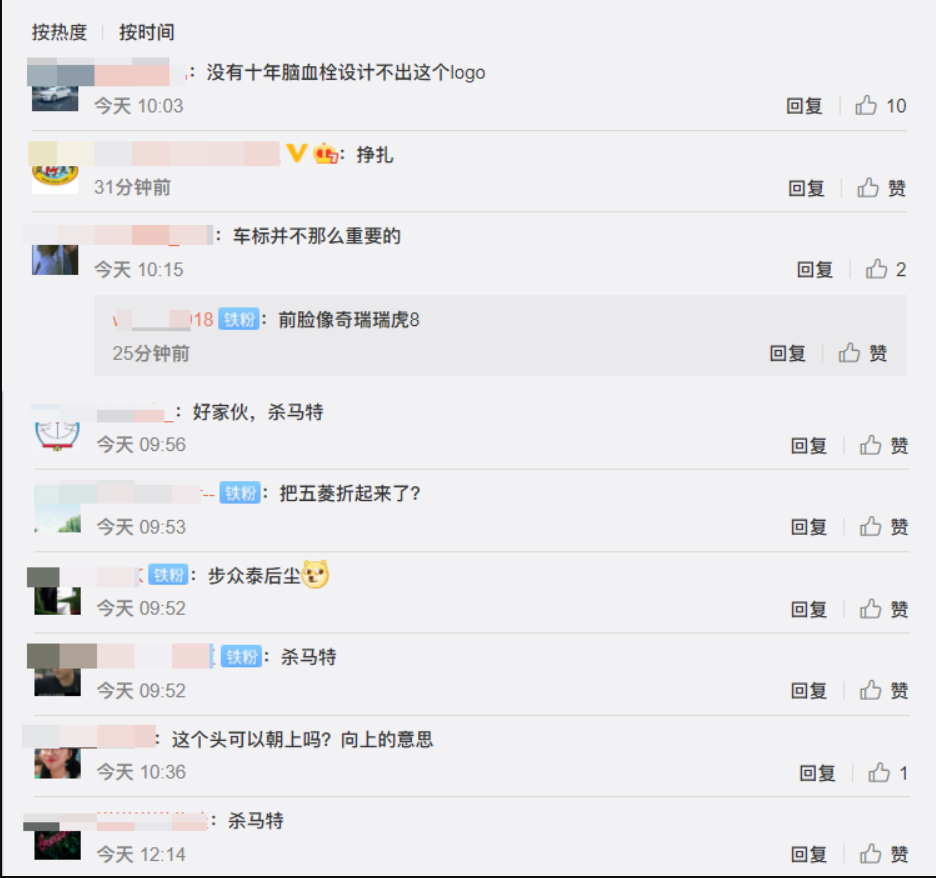Viewport: 936px width, 878px height.
Task: Like the 把五菱折起来了 comment
Action: tap(883, 527)
